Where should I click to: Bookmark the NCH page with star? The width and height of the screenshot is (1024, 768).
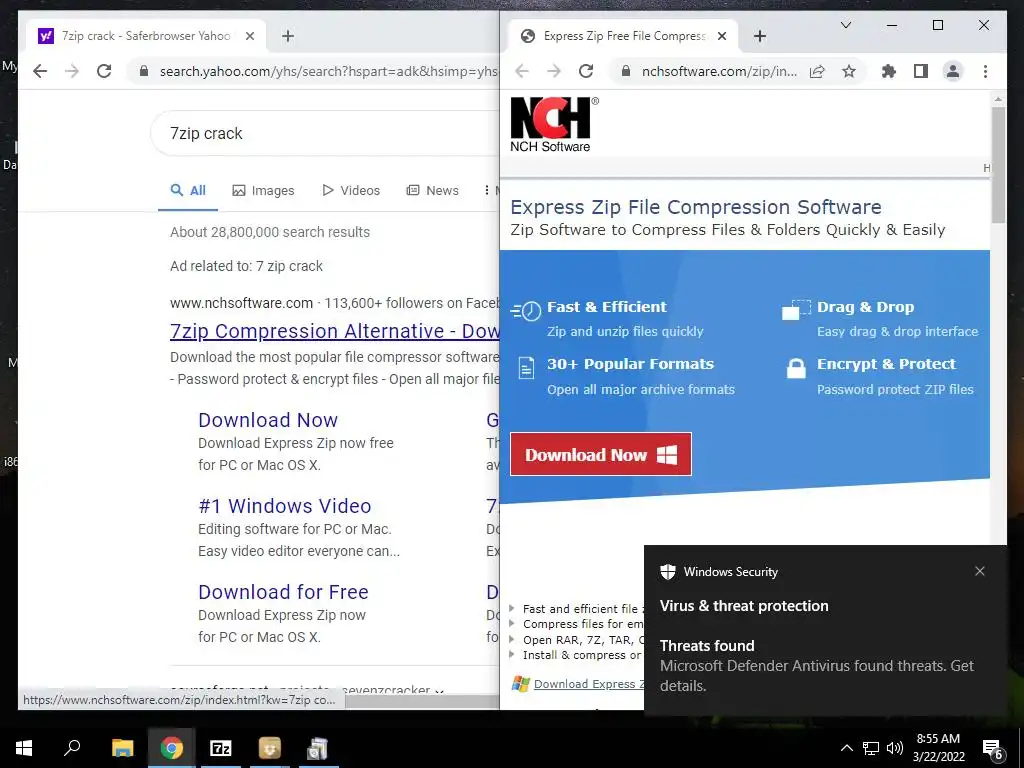848,71
